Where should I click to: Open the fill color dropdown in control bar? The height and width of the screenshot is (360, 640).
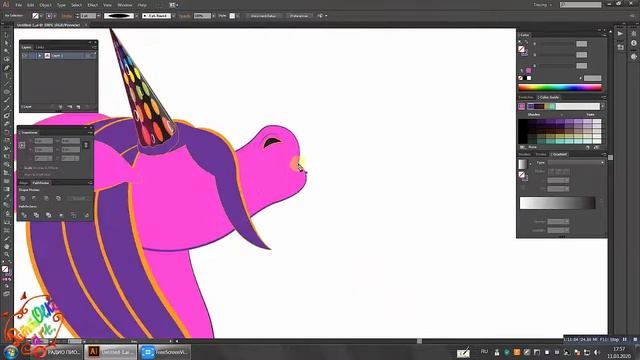pos(41,16)
